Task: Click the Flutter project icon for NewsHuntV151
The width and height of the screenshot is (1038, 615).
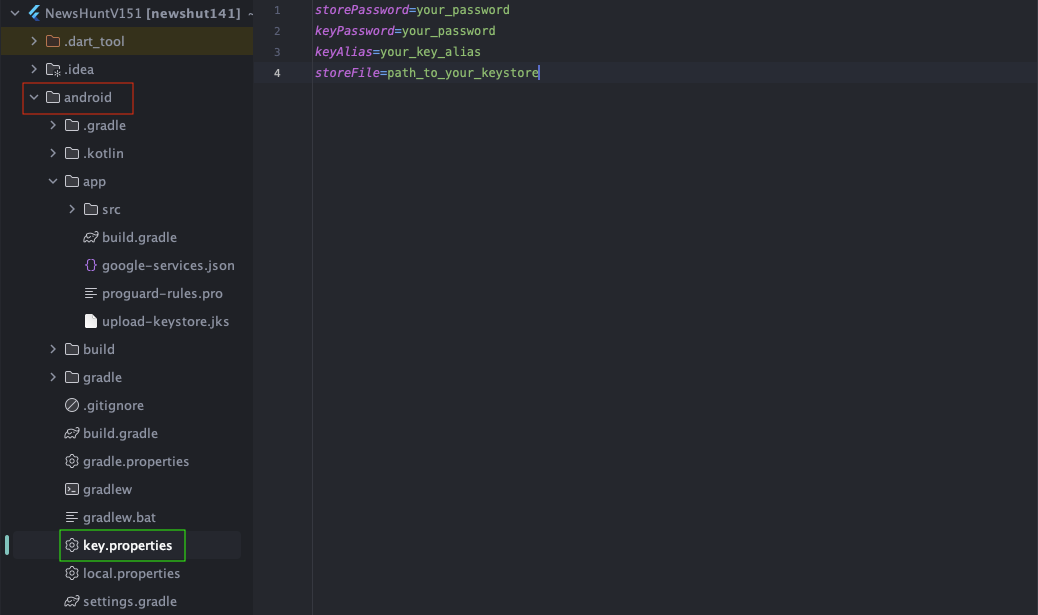Action: [33, 13]
